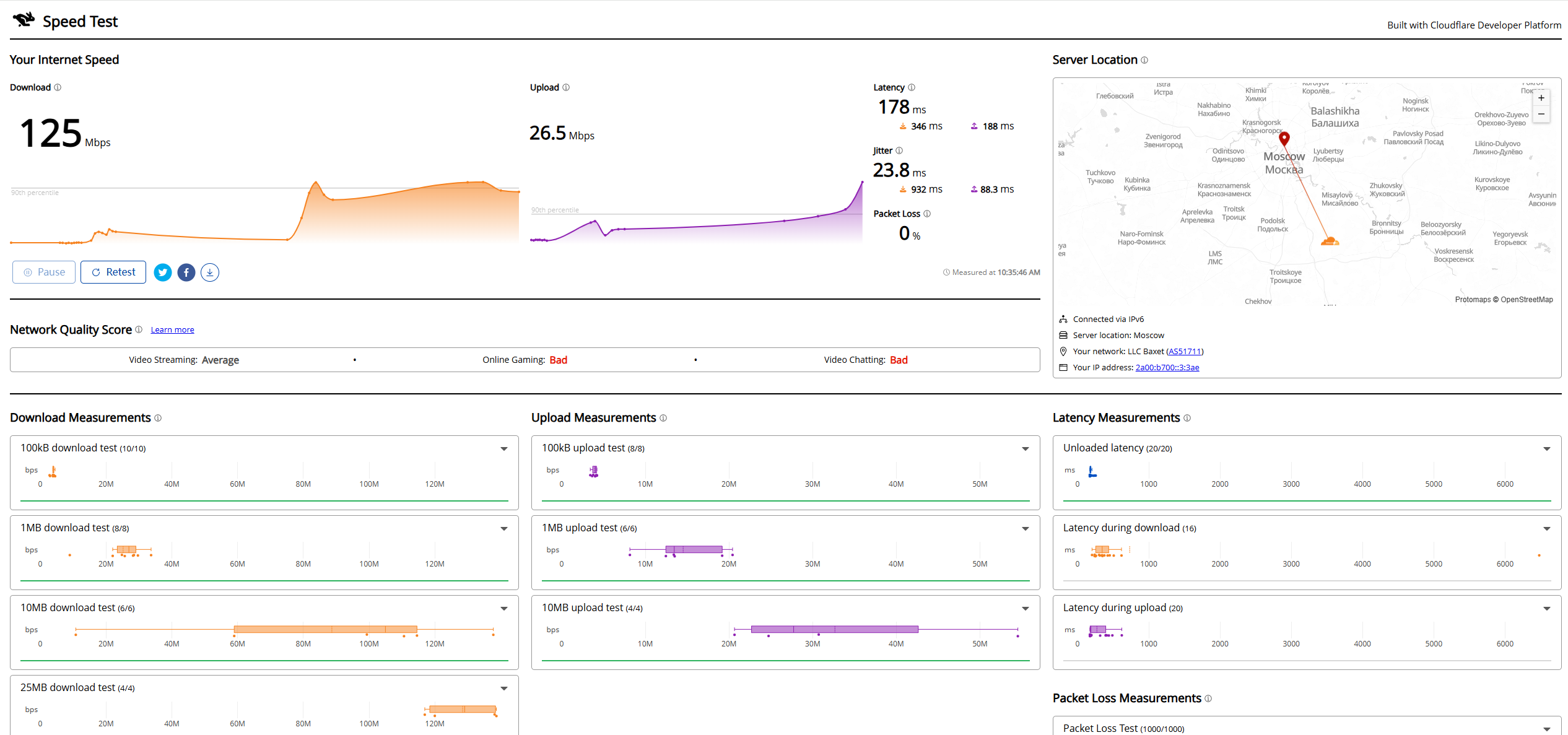Open the AS51711 network link
This screenshot has height=735, width=1568.
1184,352
